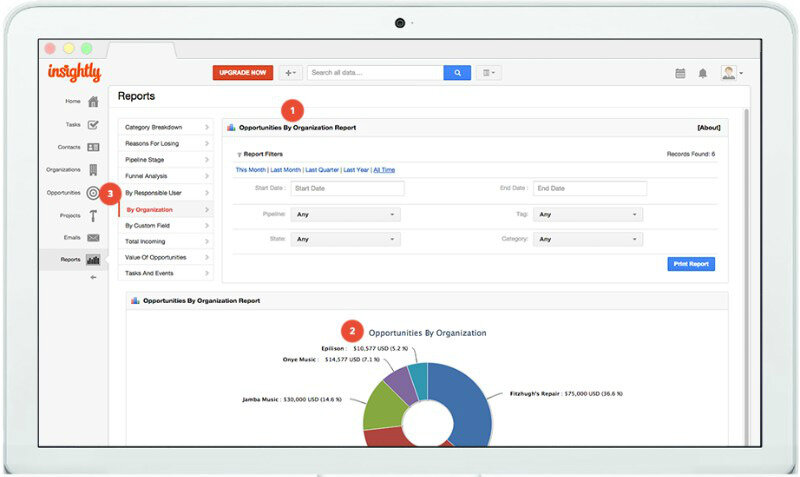
Task: Click the Home house icon in sidebar
Action: [x=93, y=101]
